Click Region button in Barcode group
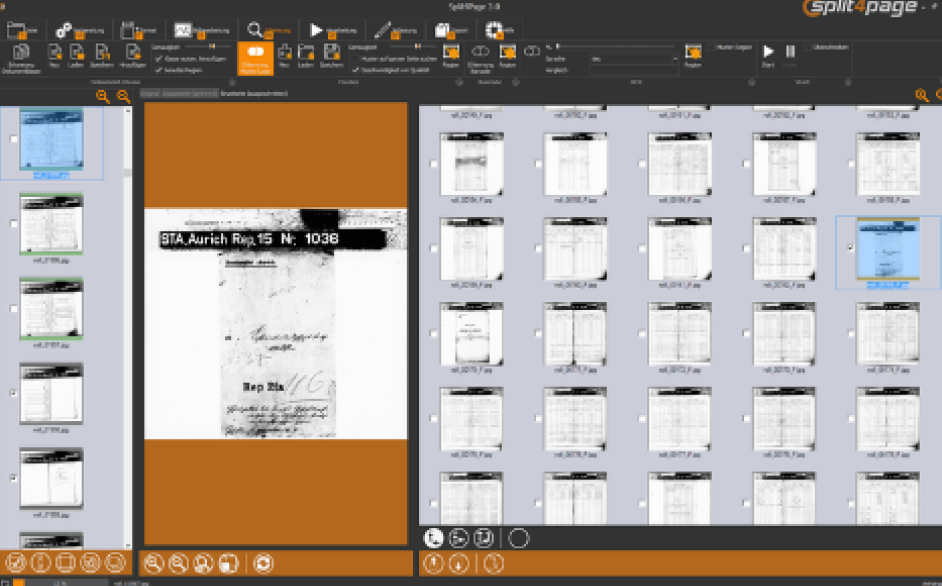942x586 pixels. tap(508, 55)
